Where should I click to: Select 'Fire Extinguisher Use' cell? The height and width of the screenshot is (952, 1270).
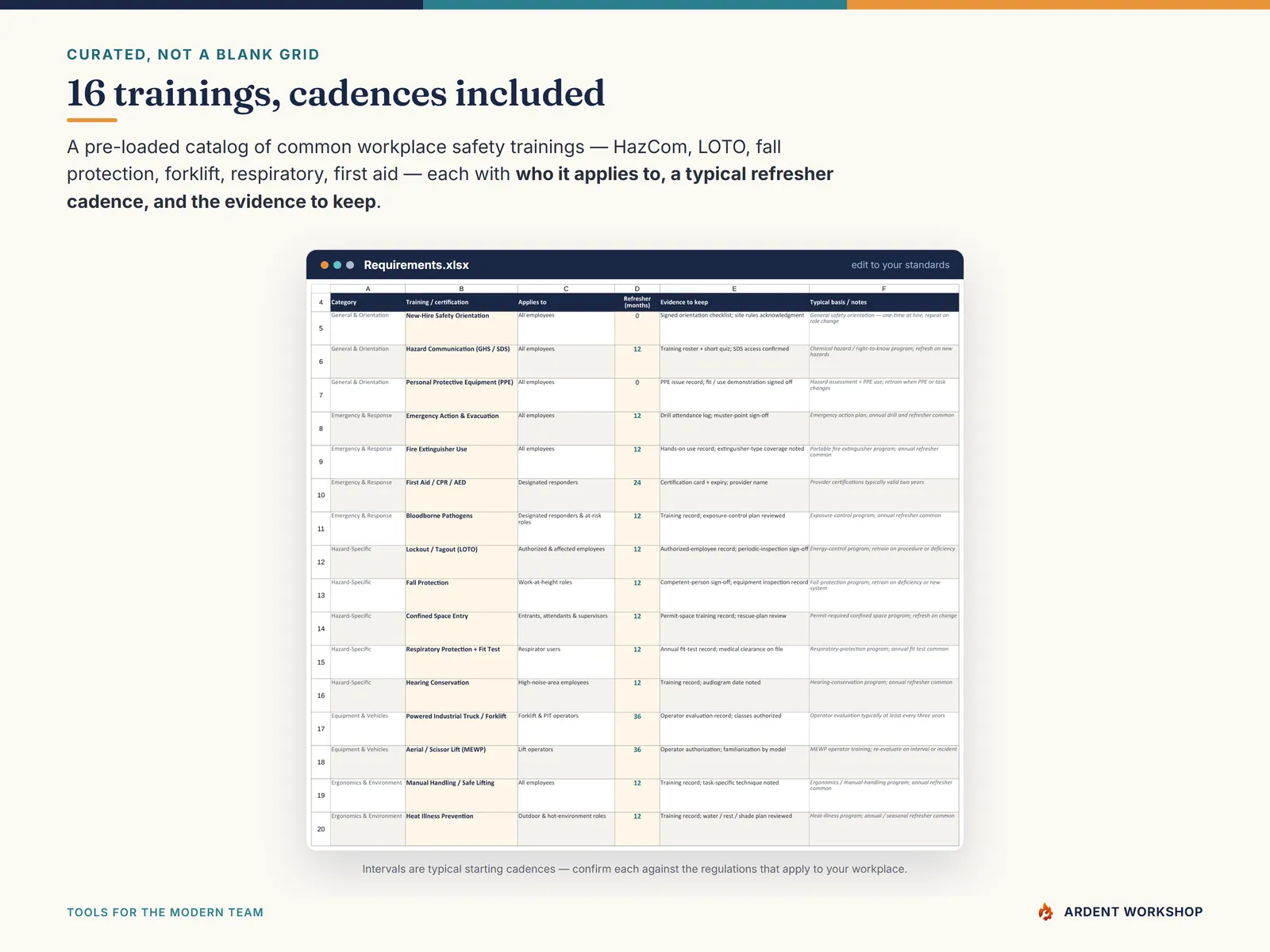461,462
